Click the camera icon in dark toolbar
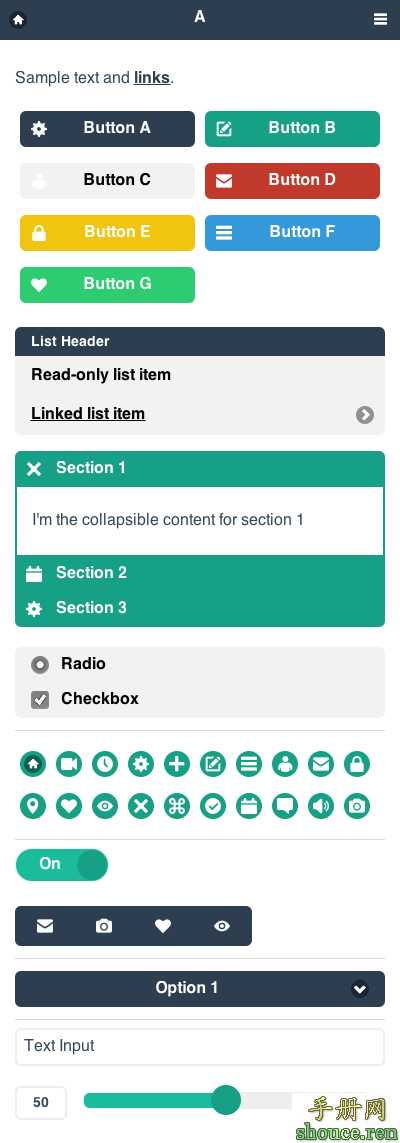Viewport: 400px width, 1143px height. [x=104, y=926]
